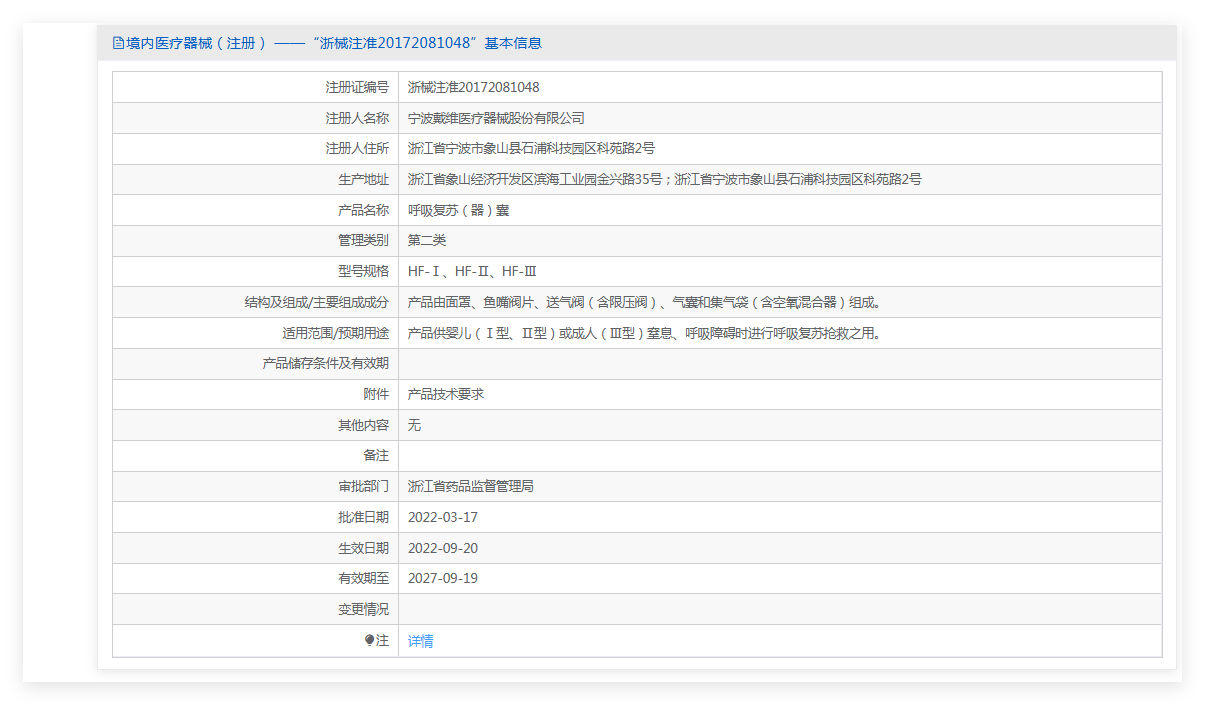Click the 管理类别 label

pos(364,240)
